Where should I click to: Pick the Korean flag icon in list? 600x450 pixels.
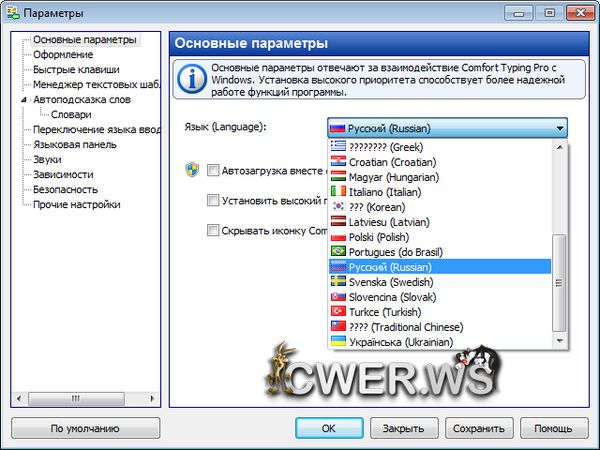[338, 206]
